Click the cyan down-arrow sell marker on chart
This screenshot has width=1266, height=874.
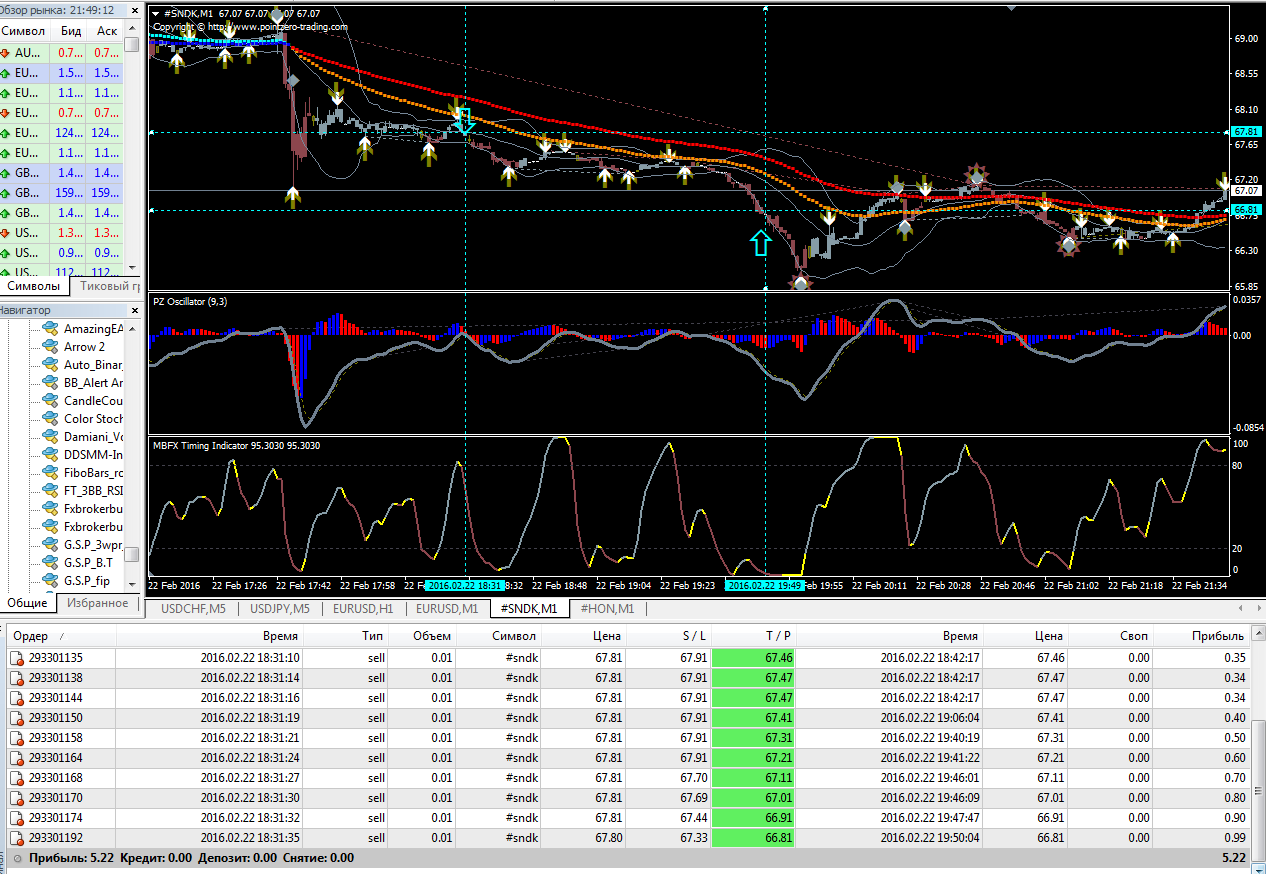[x=464, y=122]
